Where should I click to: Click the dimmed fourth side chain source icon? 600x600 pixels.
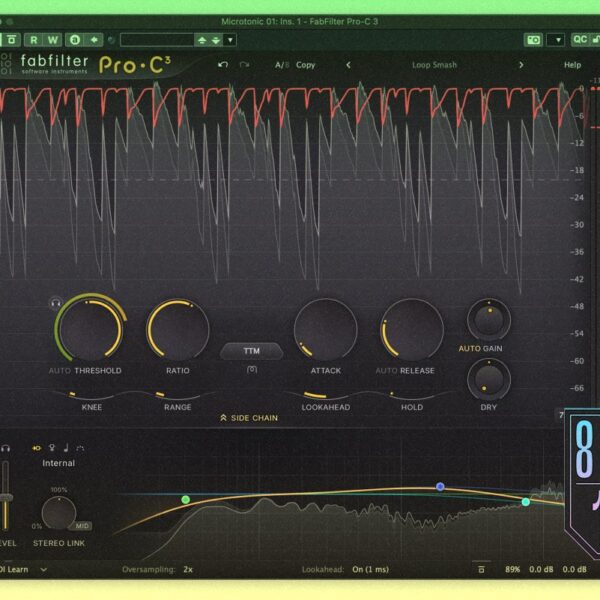[x=80, y=448]
